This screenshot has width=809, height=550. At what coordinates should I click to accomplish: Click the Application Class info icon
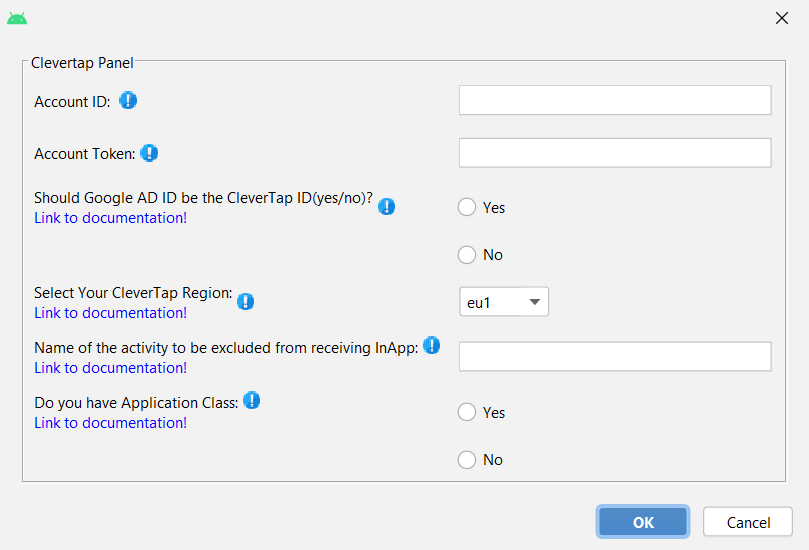[252, 400]
